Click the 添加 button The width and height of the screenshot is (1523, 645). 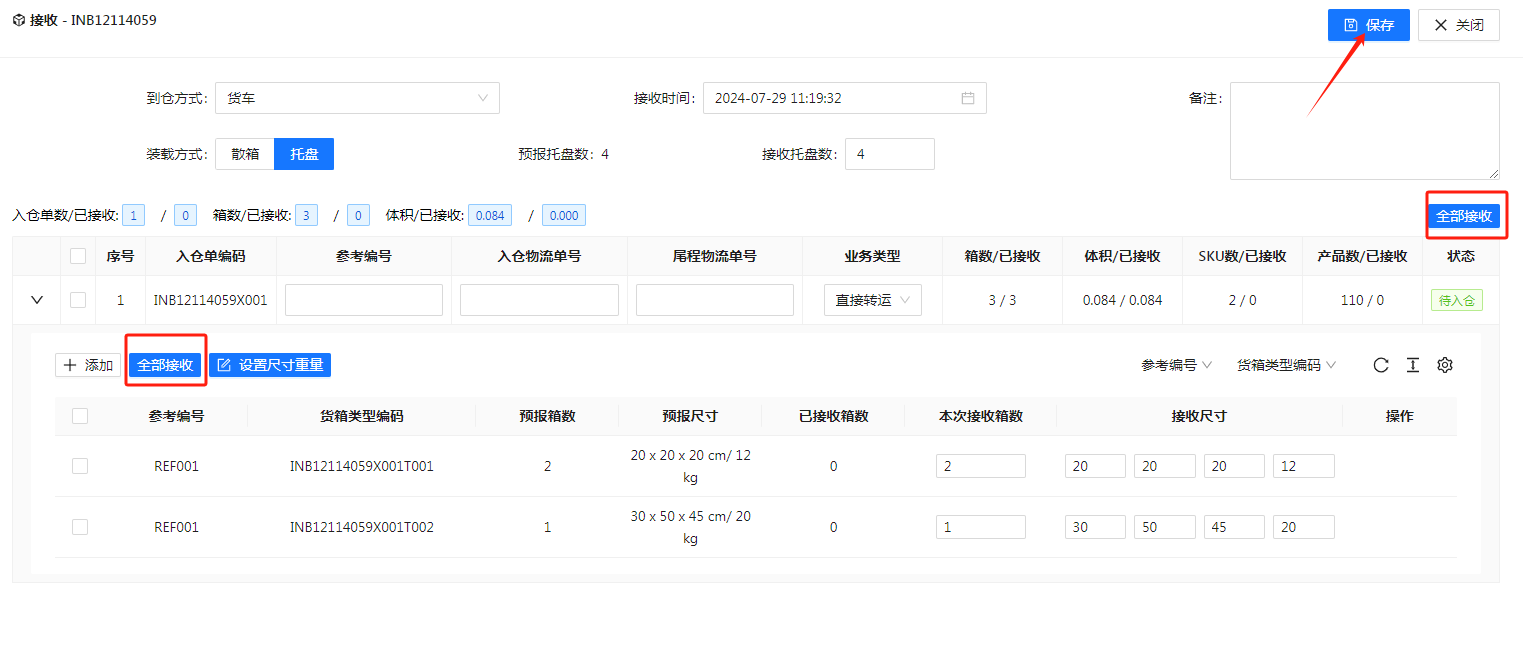coord(88,365)
